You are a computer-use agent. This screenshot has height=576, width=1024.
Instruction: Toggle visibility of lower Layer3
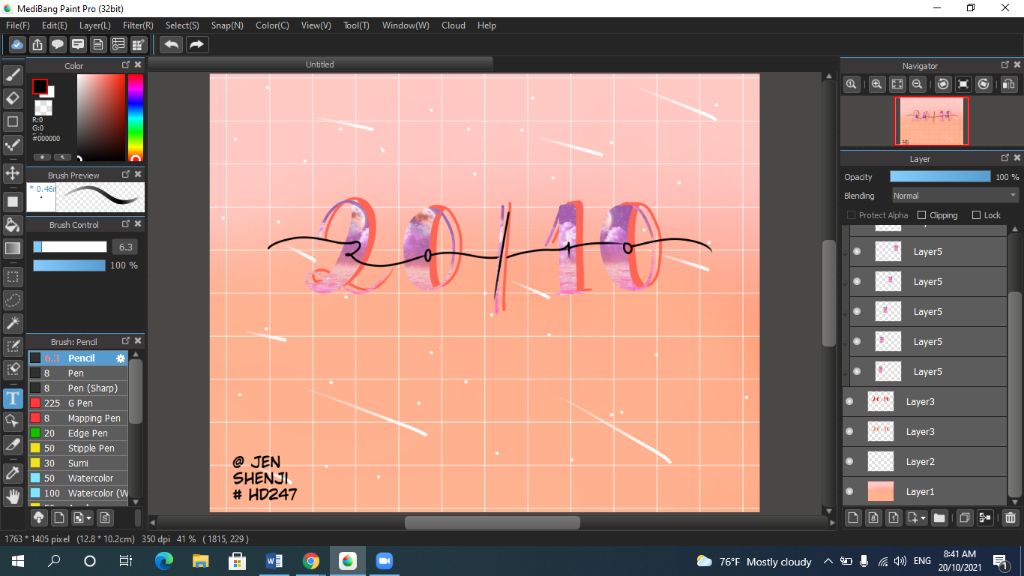pos(850,431)
